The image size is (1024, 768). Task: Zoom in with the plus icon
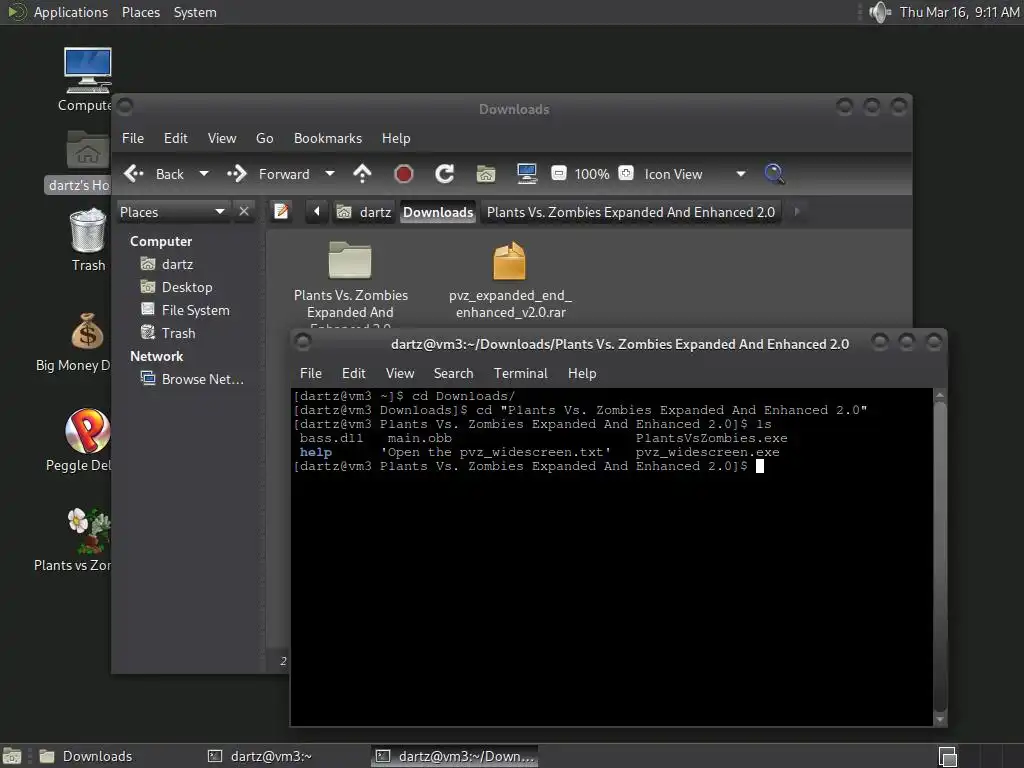tap(626, 173)
